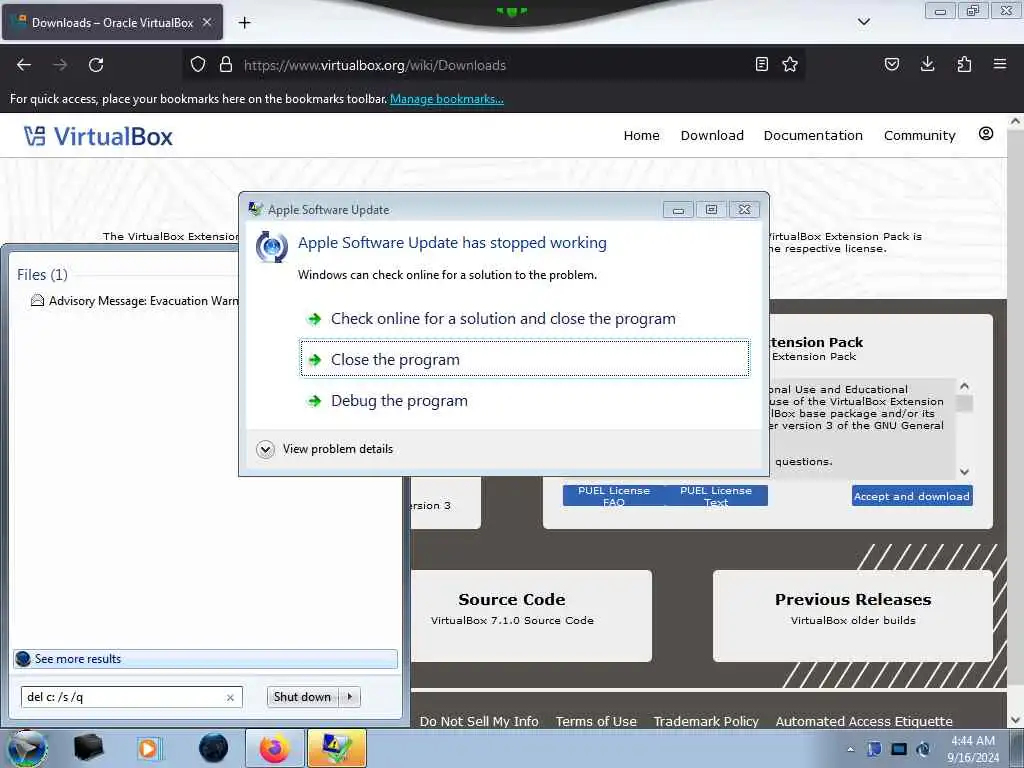Image resolution: width=1024 pixels, height=768 pixels.
Task: Click the network monitor tray icon
Action: [899, 749]
